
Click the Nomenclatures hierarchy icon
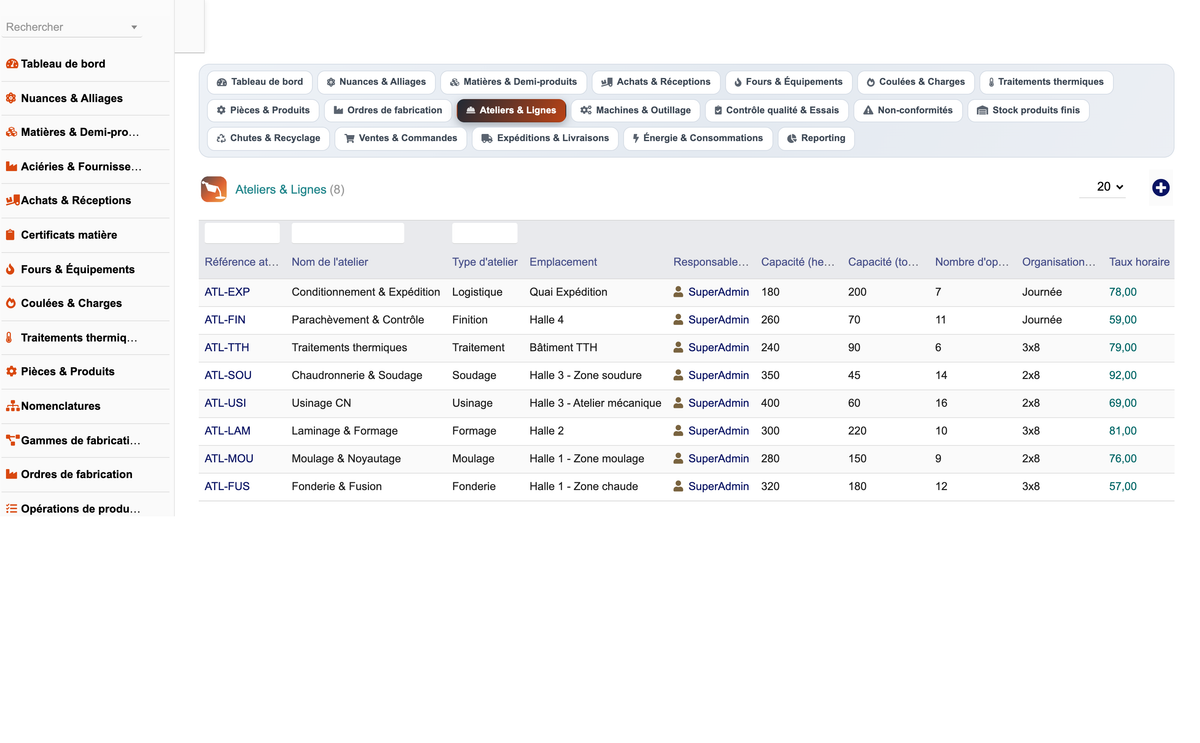click(13, 406)
